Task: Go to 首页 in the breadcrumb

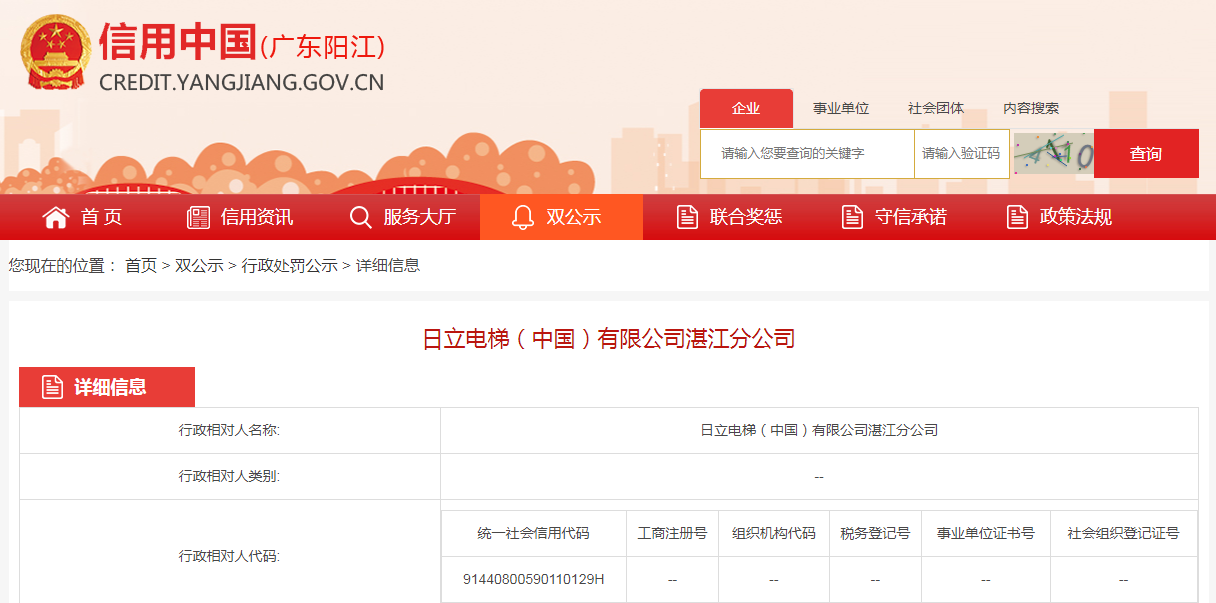Action: click(x=141, y=266)
